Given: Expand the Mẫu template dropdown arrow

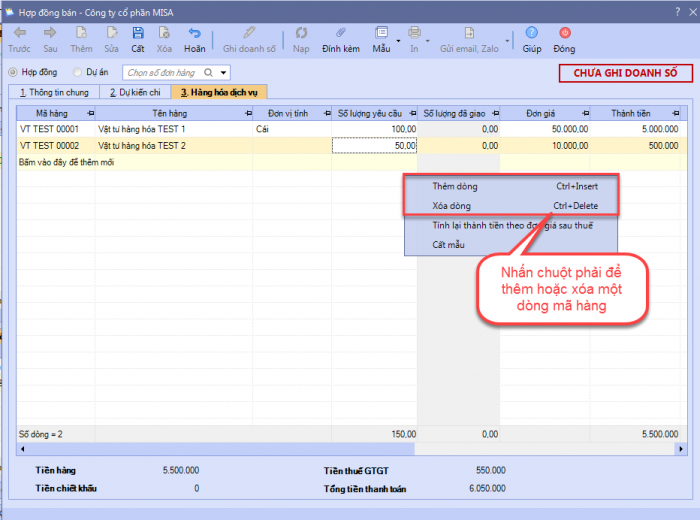Looking at the screenshot, I should pyautogui.click(x=398, y=40).
